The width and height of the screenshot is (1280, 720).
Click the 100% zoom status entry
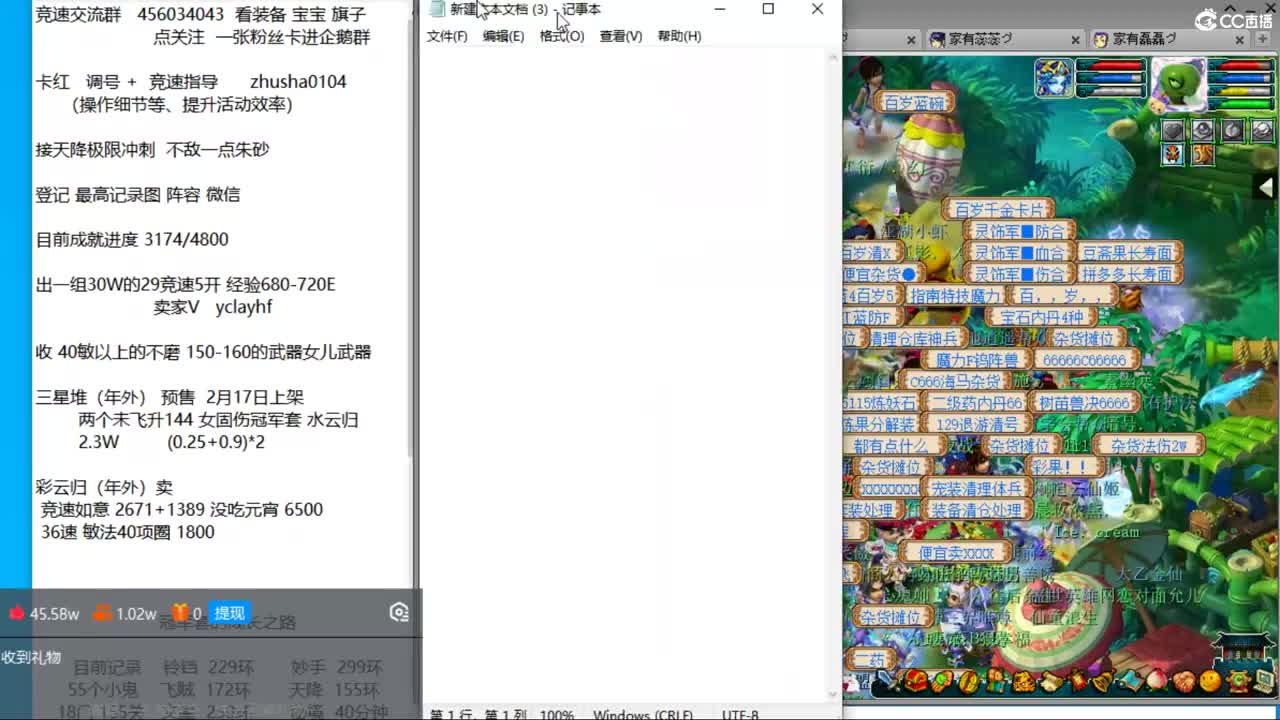[x=556, y=714]
